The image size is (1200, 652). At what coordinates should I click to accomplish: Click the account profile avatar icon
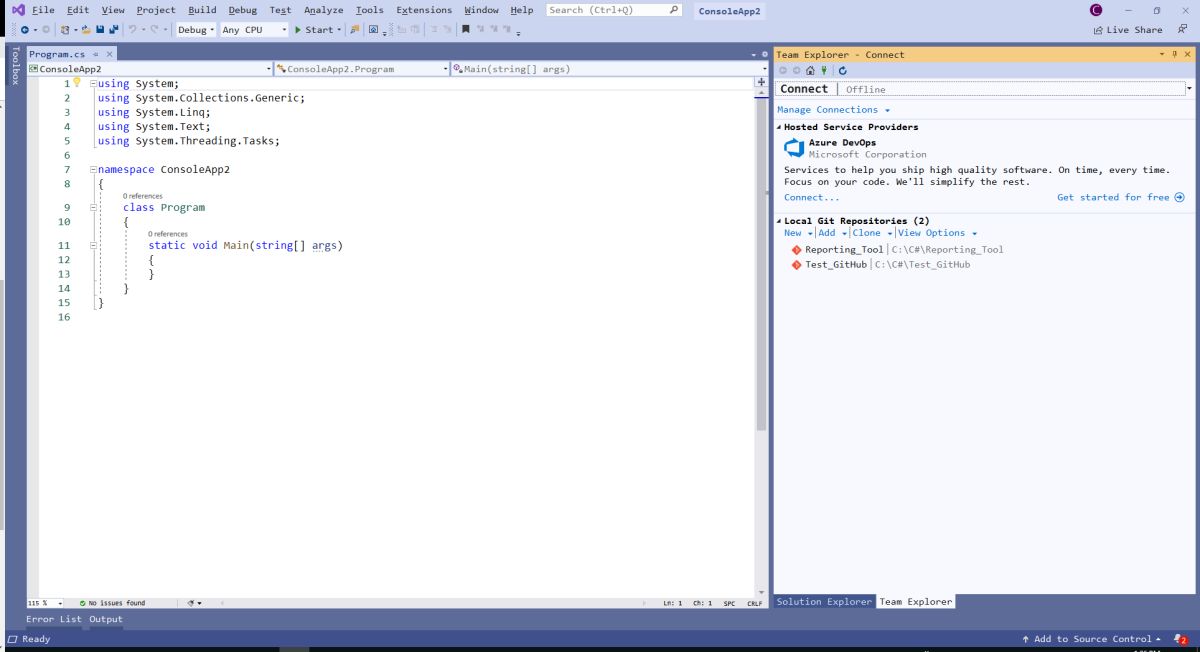(1094, 10)
